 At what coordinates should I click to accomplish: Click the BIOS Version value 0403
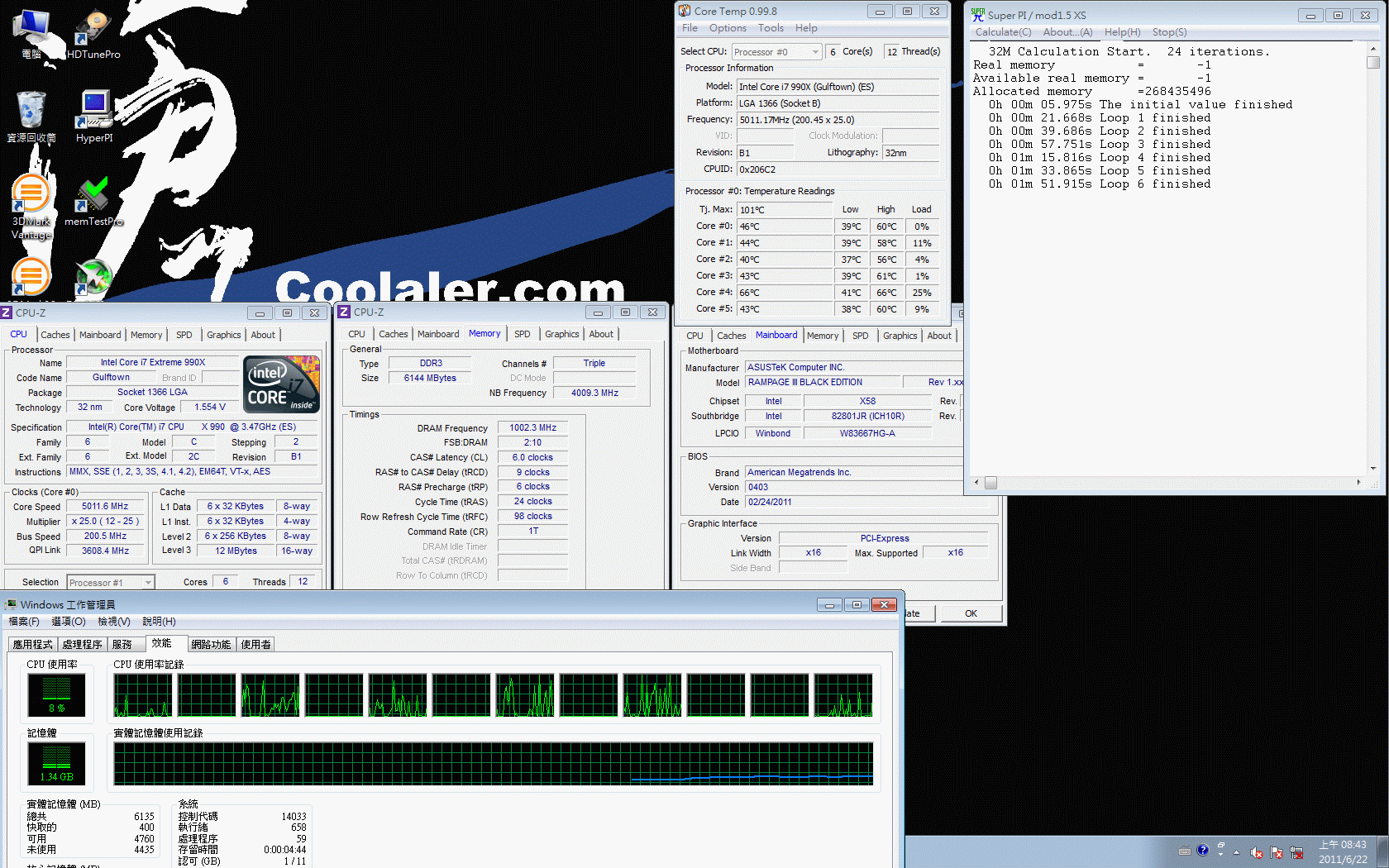(854, 487)
